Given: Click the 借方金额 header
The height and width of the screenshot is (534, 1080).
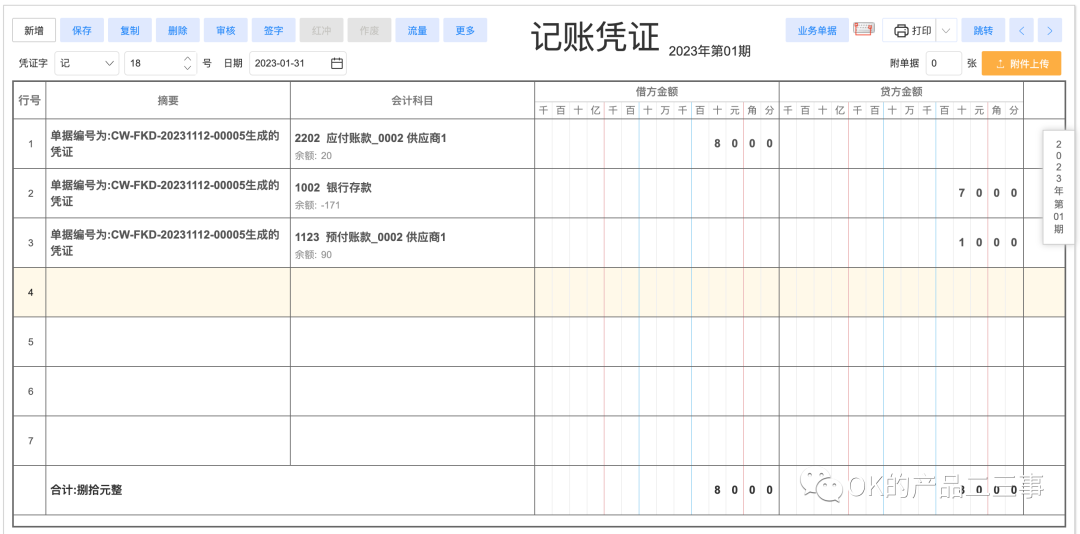Looking at the screenshot, I should 657,91.
